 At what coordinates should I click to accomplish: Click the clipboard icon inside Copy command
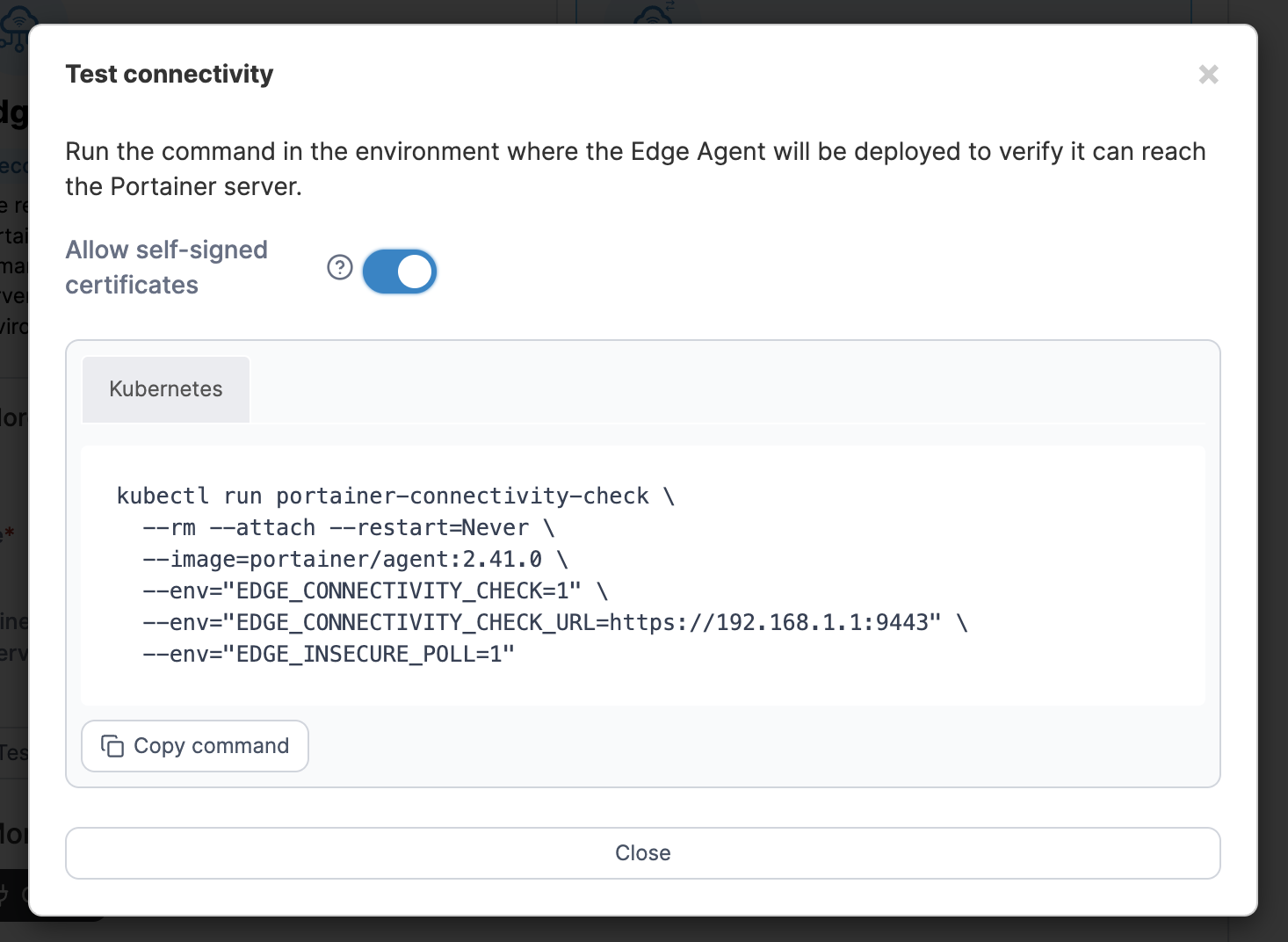click(x=112, y=746)
